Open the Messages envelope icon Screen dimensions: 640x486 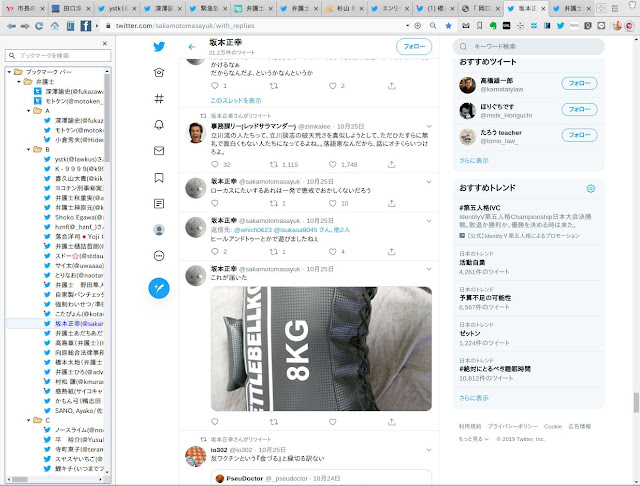coord(159,151)
